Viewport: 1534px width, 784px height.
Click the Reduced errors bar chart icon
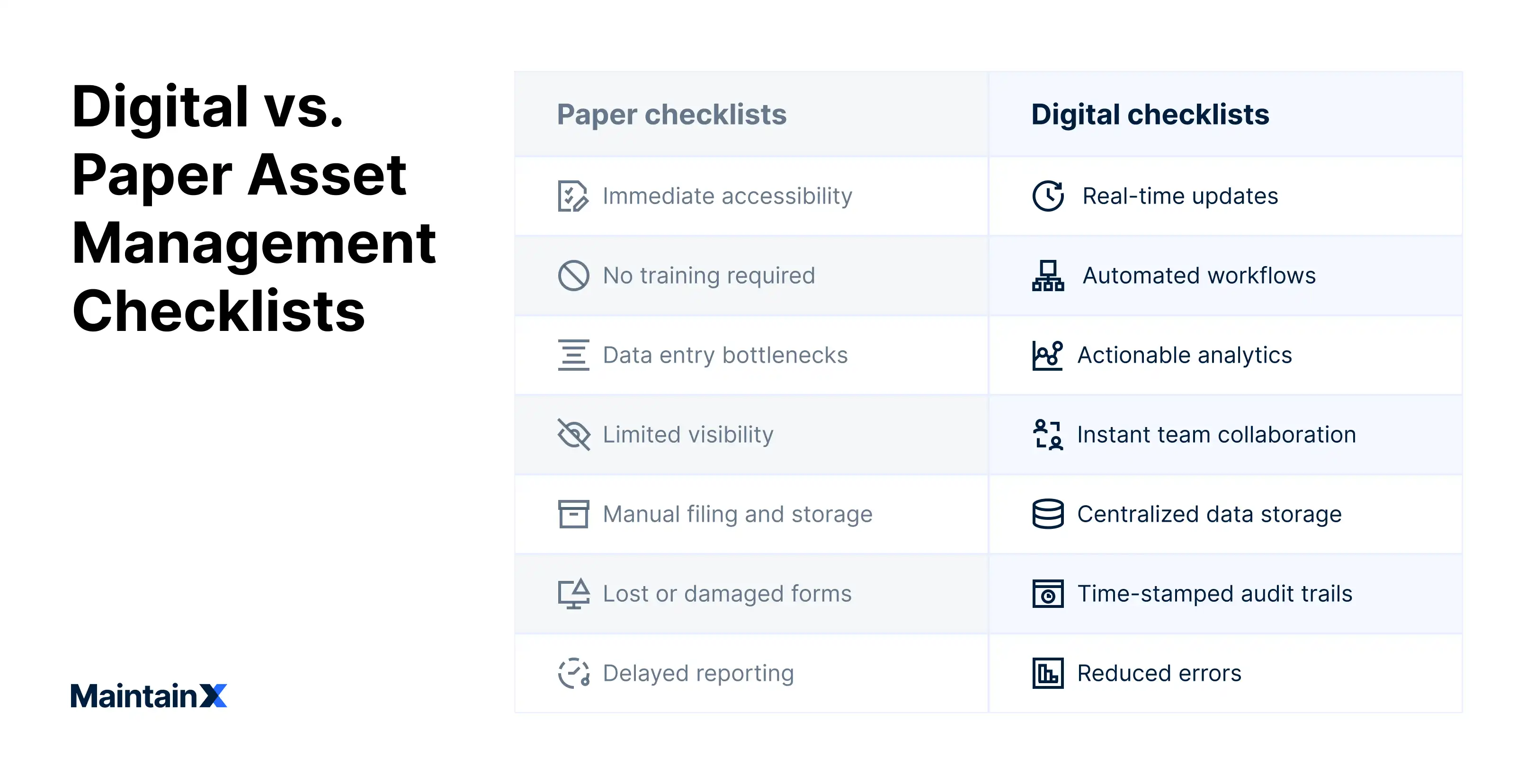pyautogui.click(x=1047, y=673)
